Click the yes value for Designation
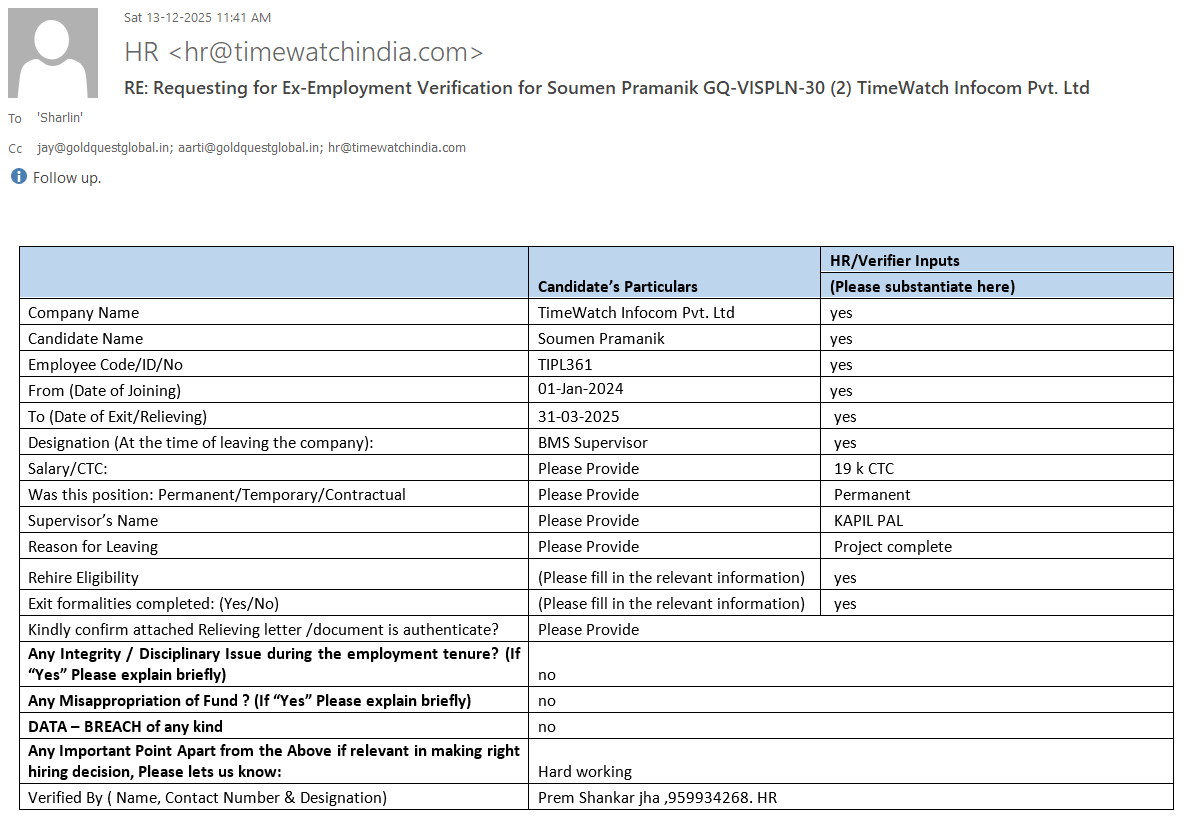The height and width of the screenshot is (822, 1187). click(x=846, y=443)
